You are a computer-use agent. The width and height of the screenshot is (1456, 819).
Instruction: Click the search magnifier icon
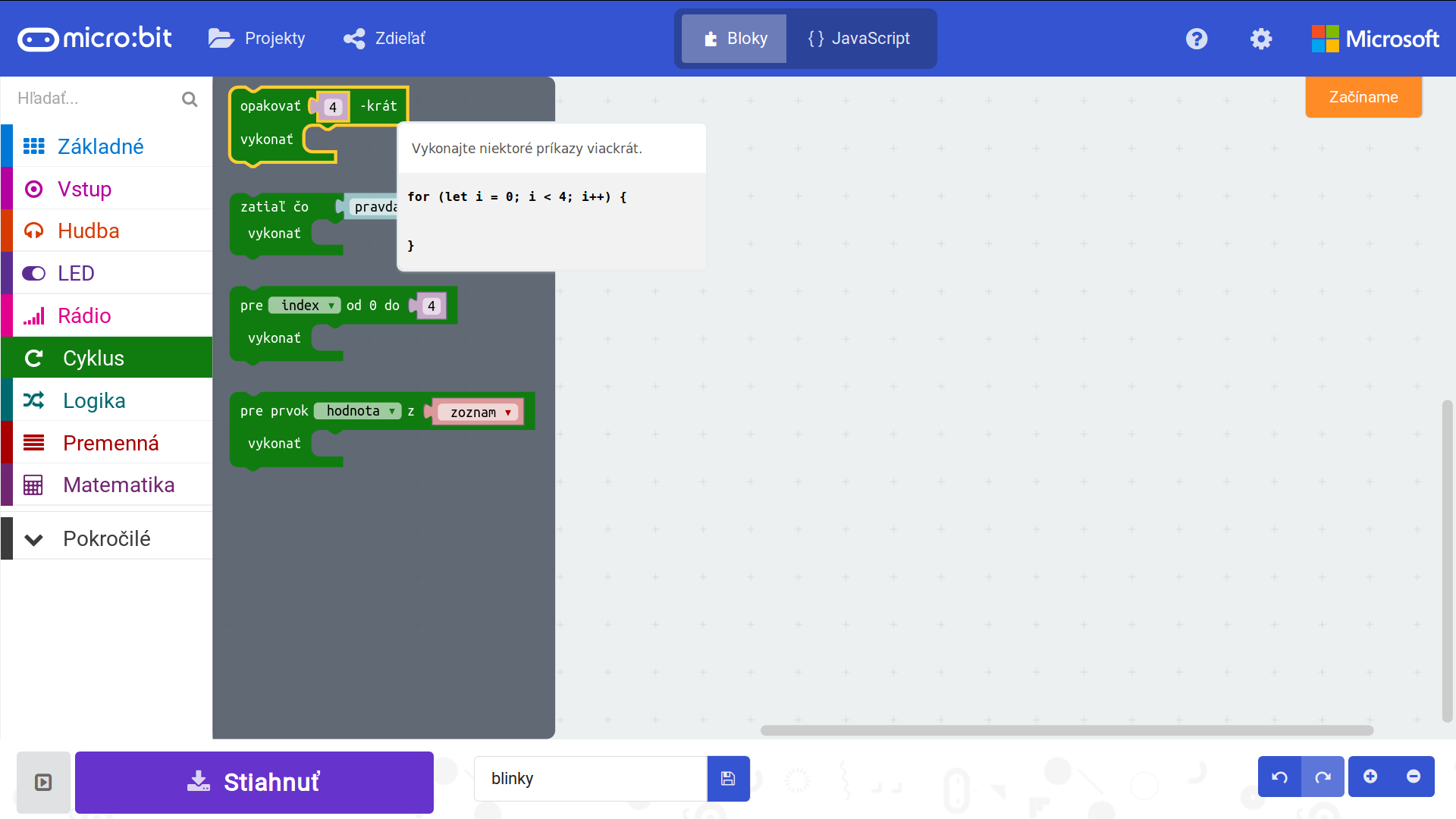(190, 99)
